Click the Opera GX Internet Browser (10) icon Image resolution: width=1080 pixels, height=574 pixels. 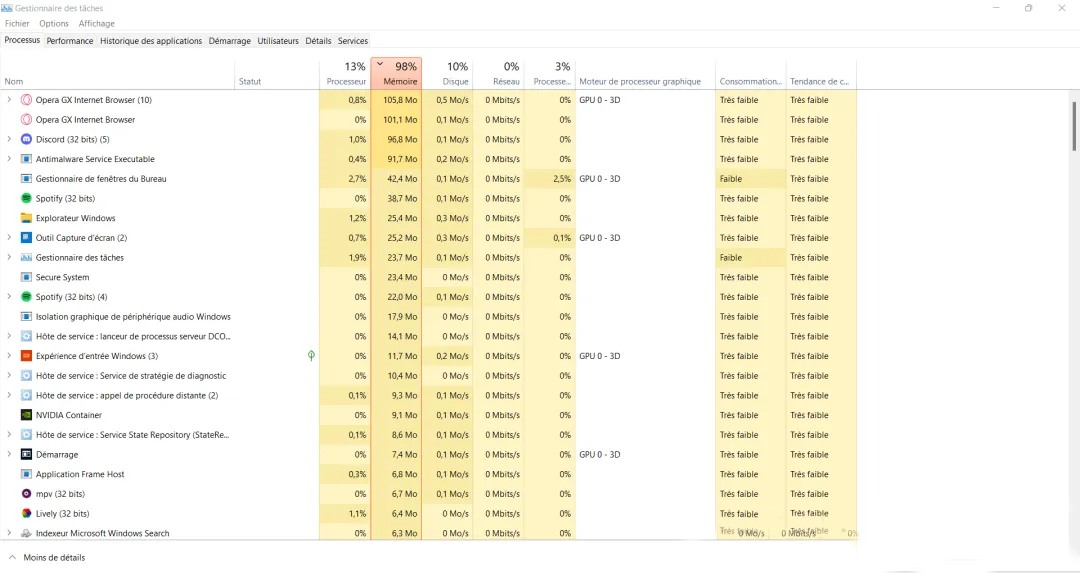26,100
